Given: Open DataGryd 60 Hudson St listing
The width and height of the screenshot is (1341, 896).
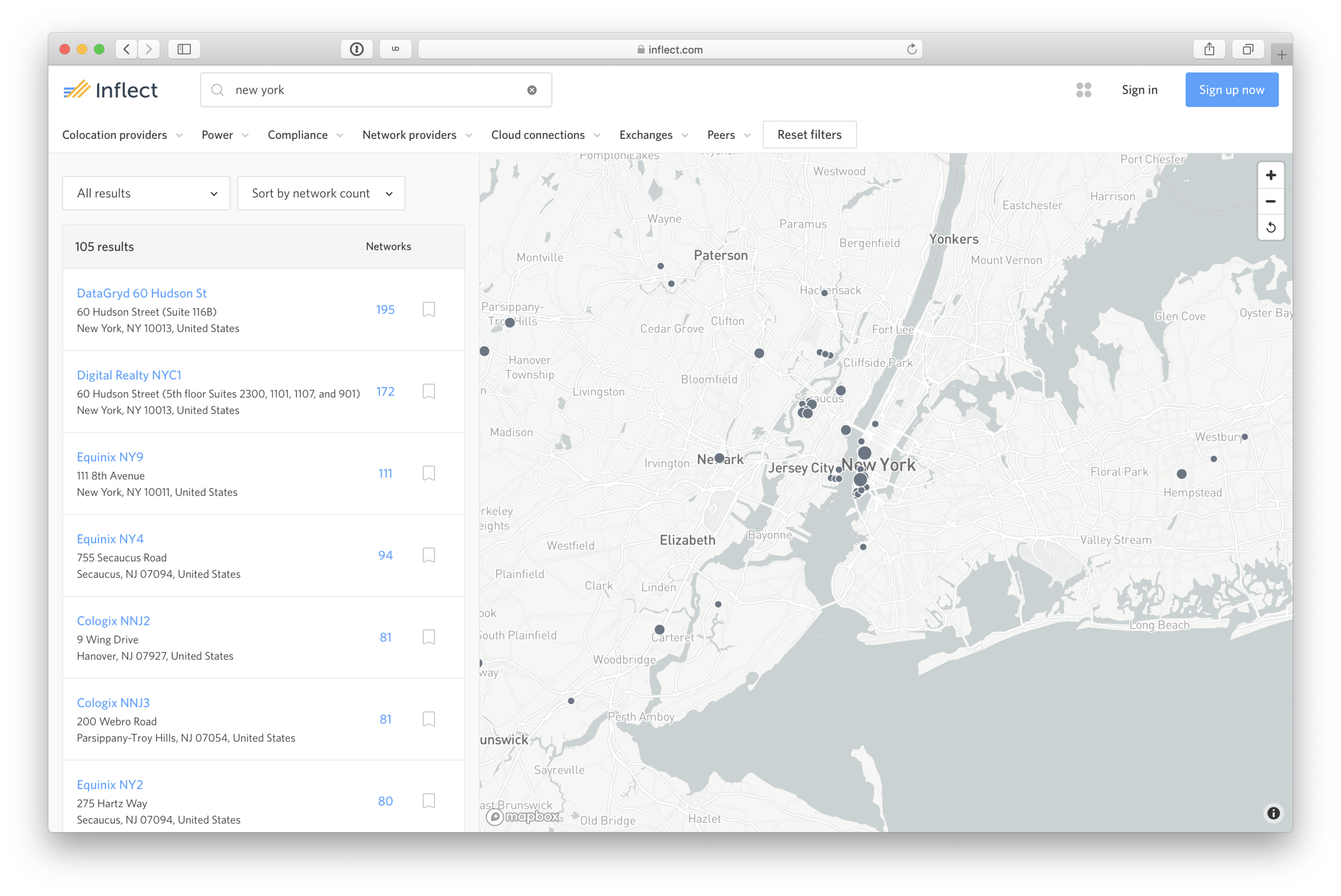Looking at the screenshot, I should [x=142, y=293].
